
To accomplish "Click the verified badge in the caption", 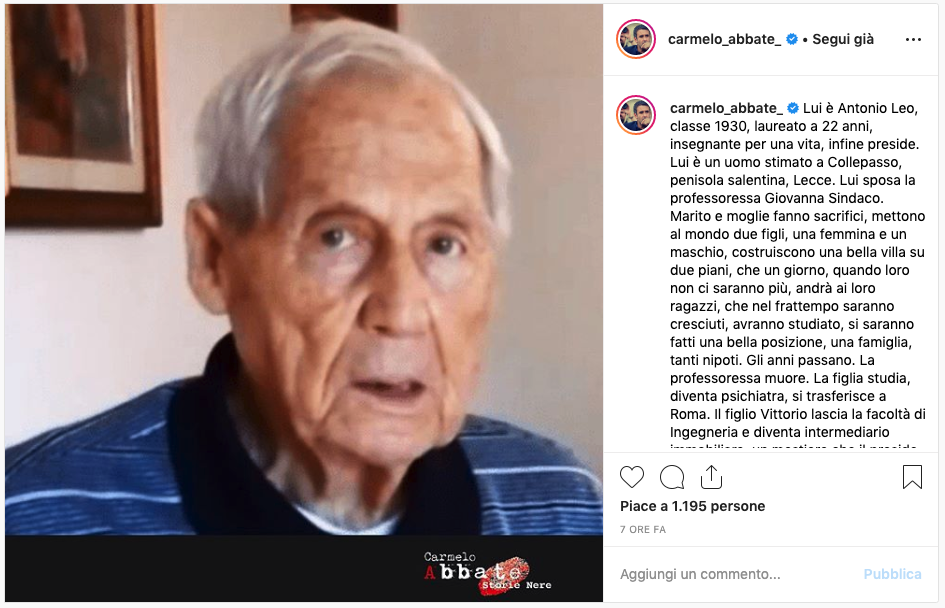I will 793,108.
